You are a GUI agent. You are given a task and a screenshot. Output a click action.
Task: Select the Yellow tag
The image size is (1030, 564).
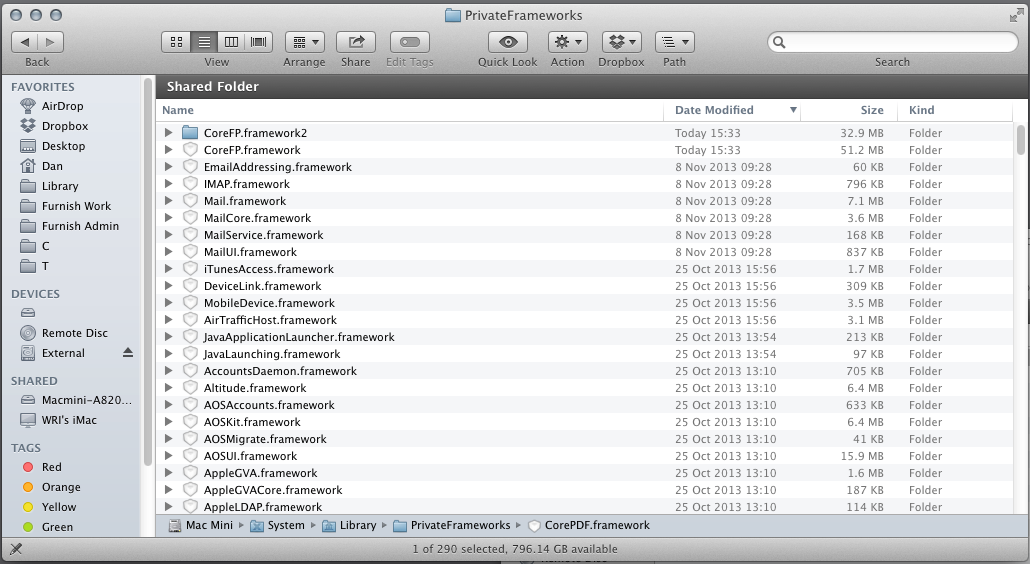click(x=58, y=507)
